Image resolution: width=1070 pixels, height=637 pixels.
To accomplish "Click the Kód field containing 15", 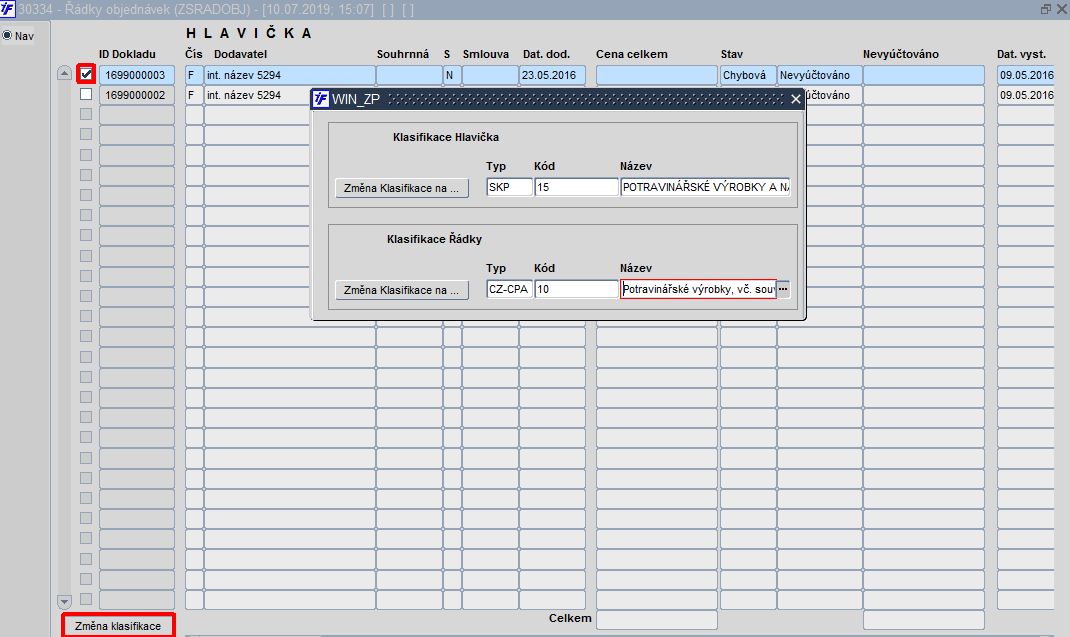I will (577, 187).
